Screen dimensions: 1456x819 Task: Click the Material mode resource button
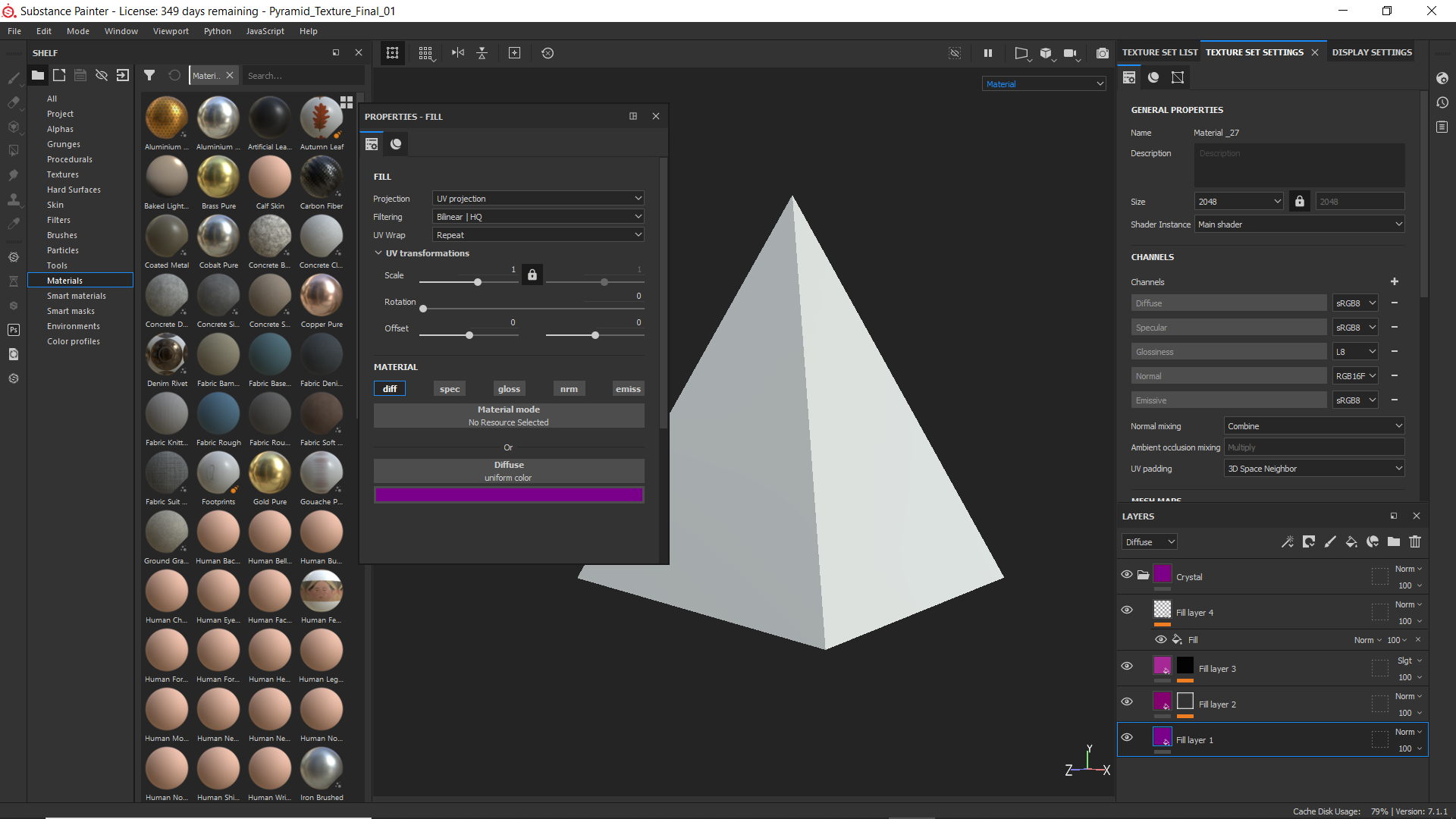509,415
